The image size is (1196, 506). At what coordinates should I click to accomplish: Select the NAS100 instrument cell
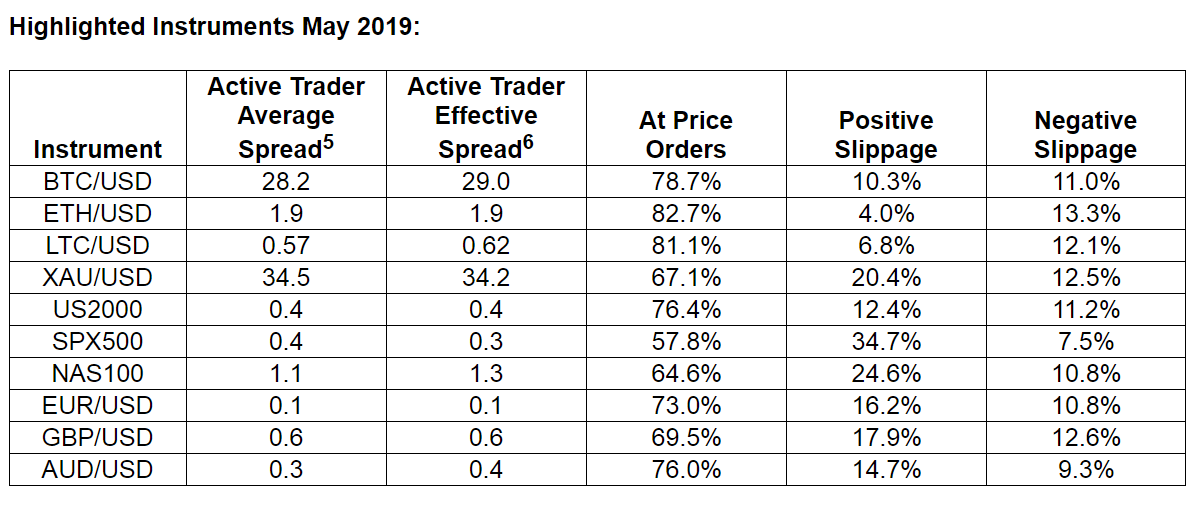pos(97,374)
